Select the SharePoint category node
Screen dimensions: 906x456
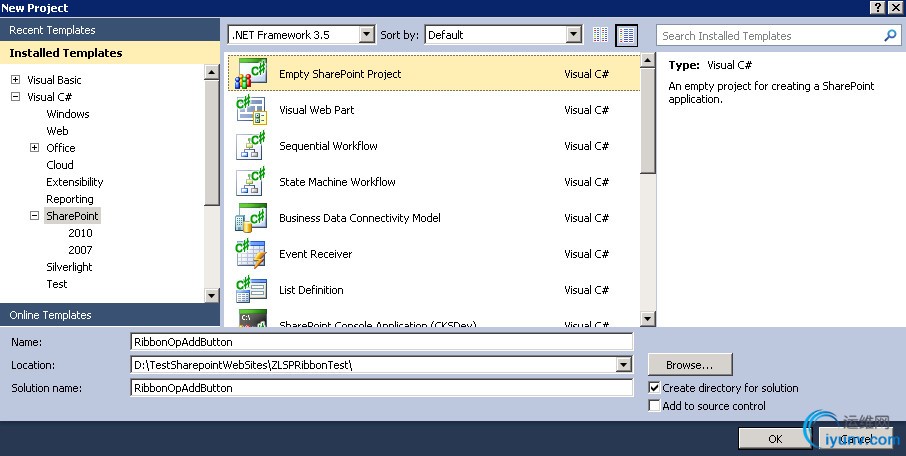tap(72, 216)
